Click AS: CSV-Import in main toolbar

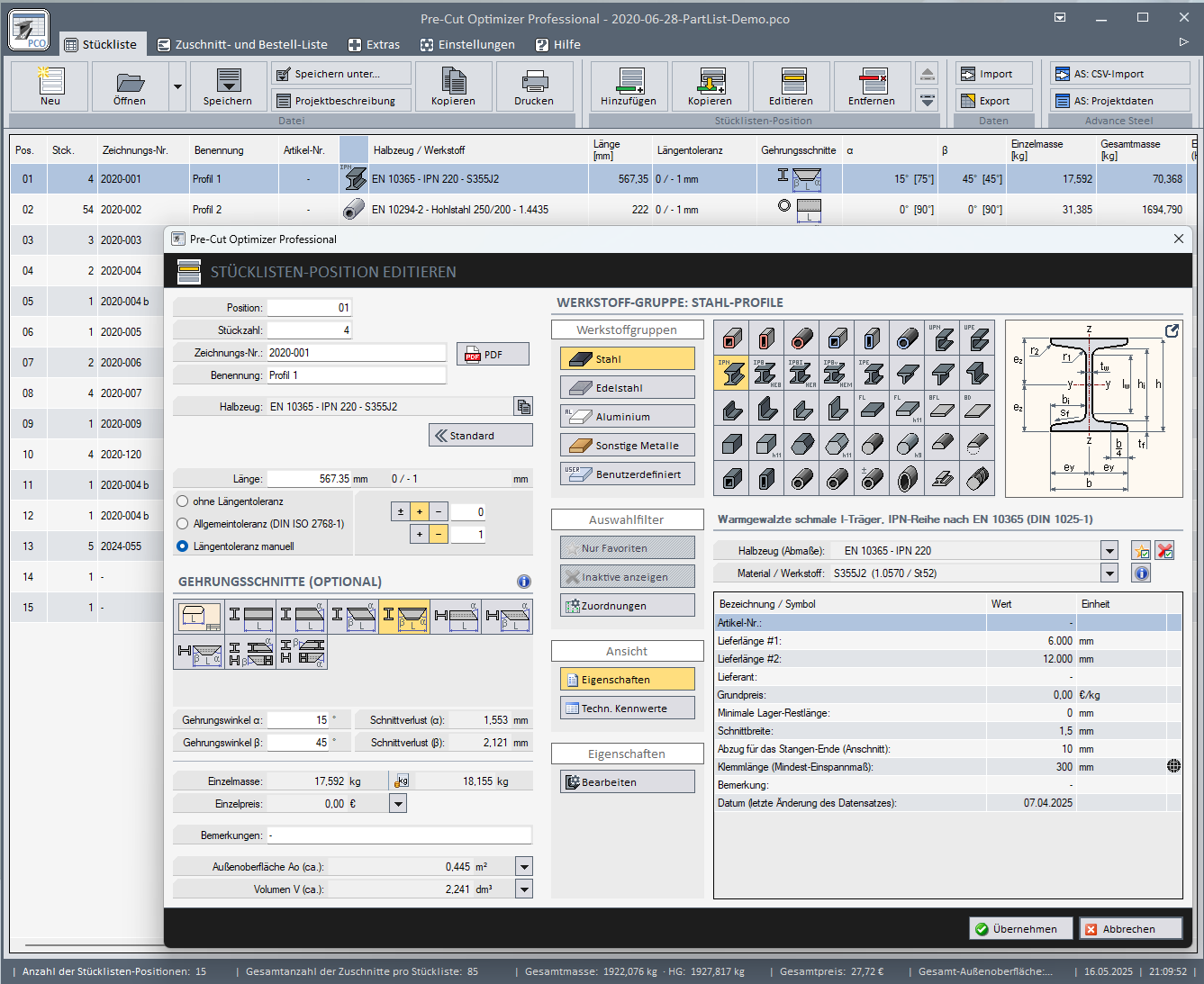[x=1120, y=74]
